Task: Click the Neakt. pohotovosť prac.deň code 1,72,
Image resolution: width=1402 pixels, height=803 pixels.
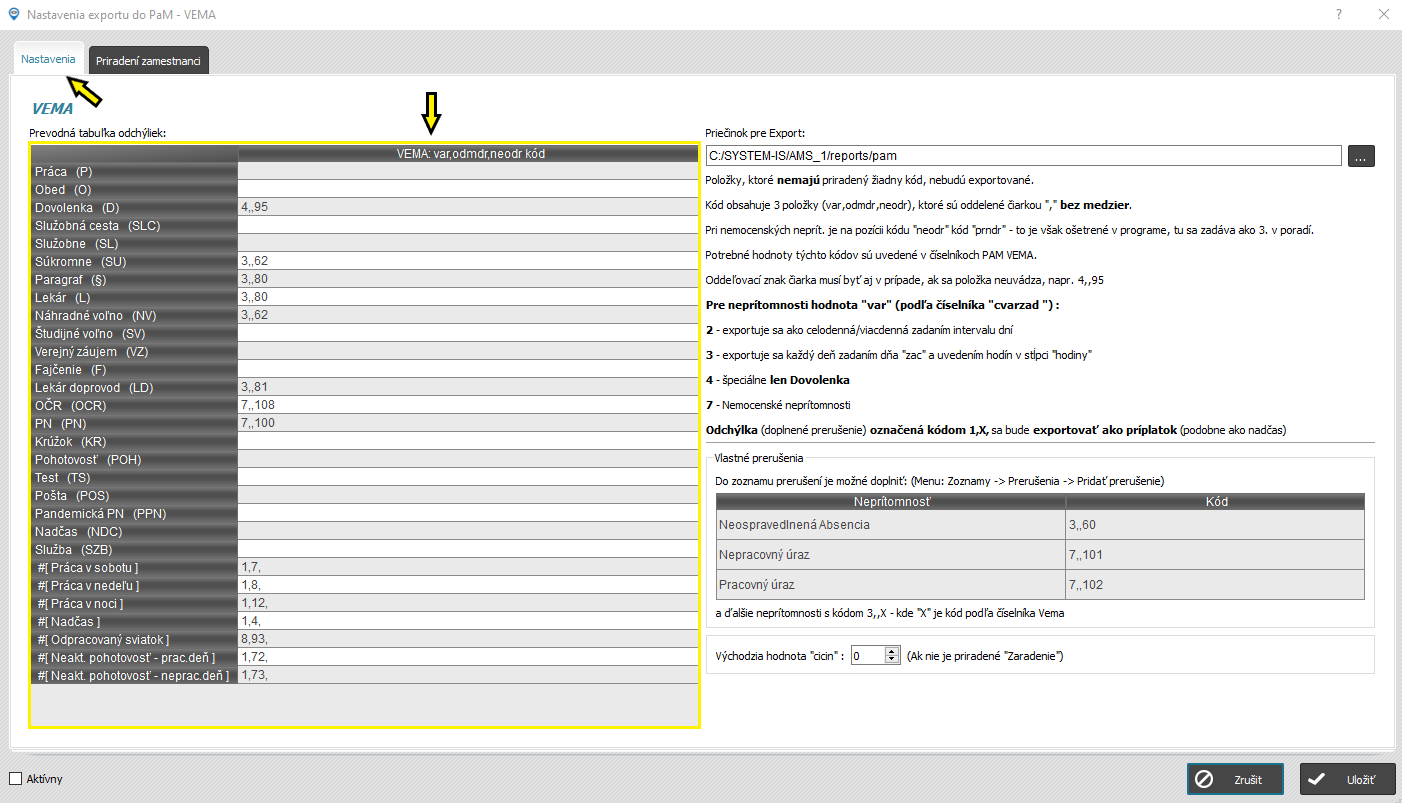Action: coord(468,657)
